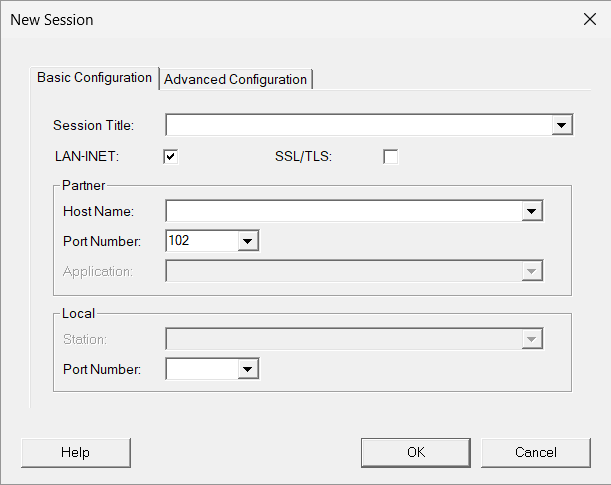Select the Basic Configuration tab

pos(94,78)
